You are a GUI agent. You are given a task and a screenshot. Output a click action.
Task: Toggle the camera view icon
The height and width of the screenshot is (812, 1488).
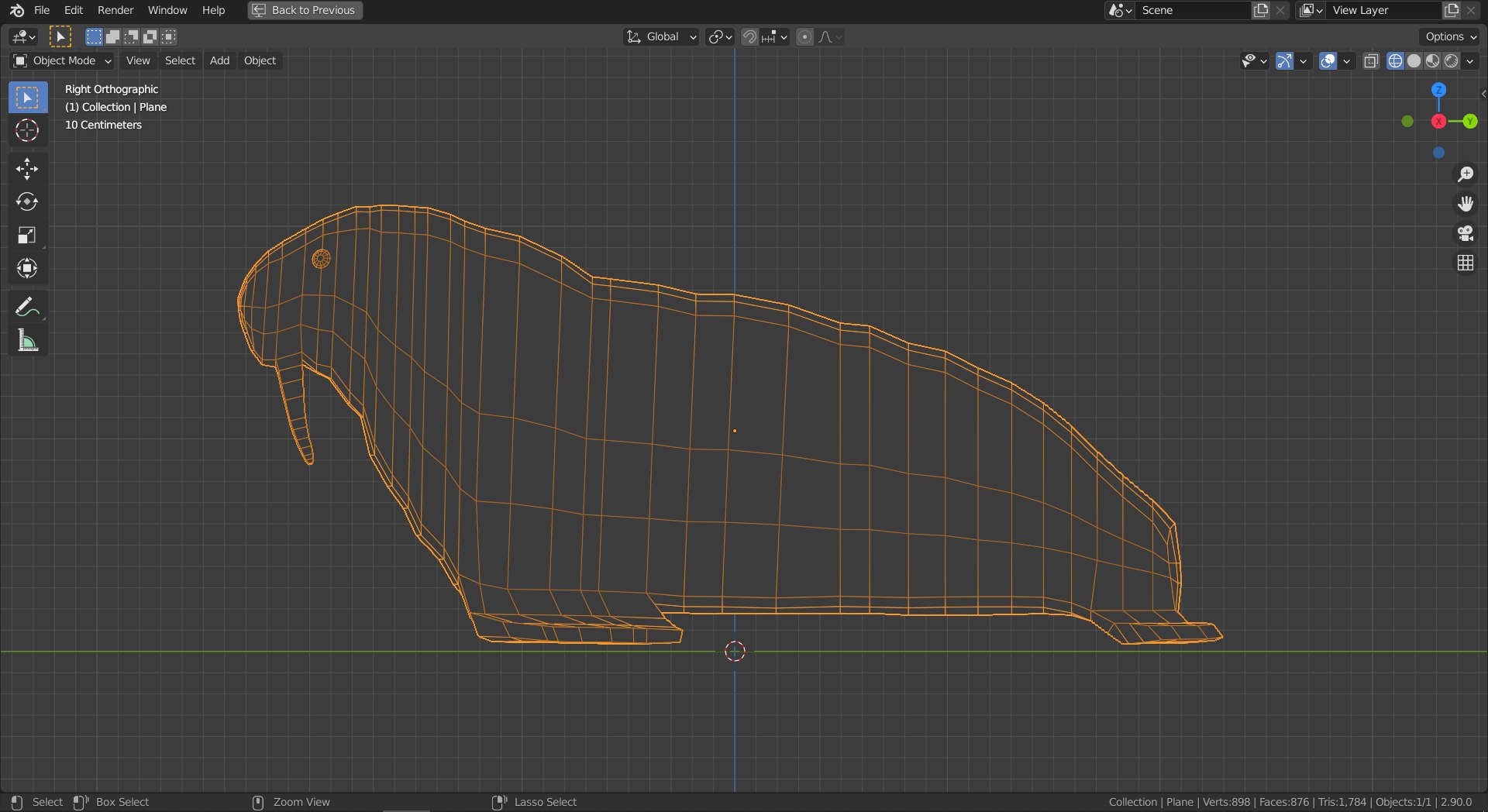point(1465,234)
